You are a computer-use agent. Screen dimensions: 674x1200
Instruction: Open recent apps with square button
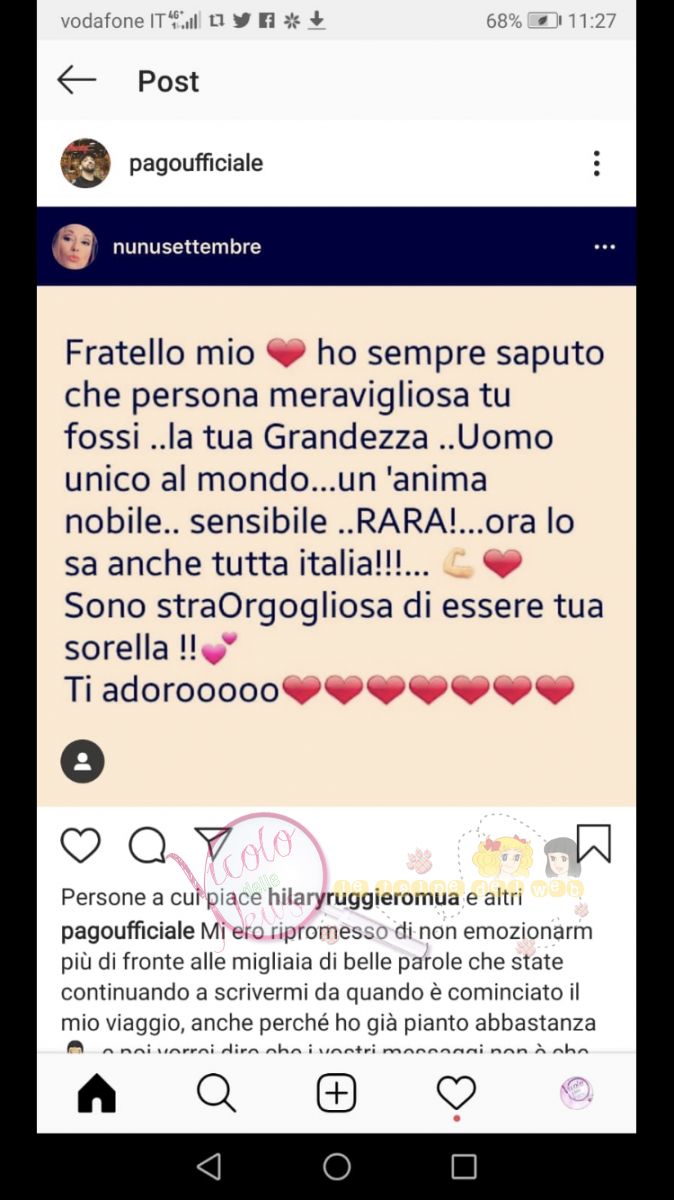pyautogui.click(x=464, y=1166)
